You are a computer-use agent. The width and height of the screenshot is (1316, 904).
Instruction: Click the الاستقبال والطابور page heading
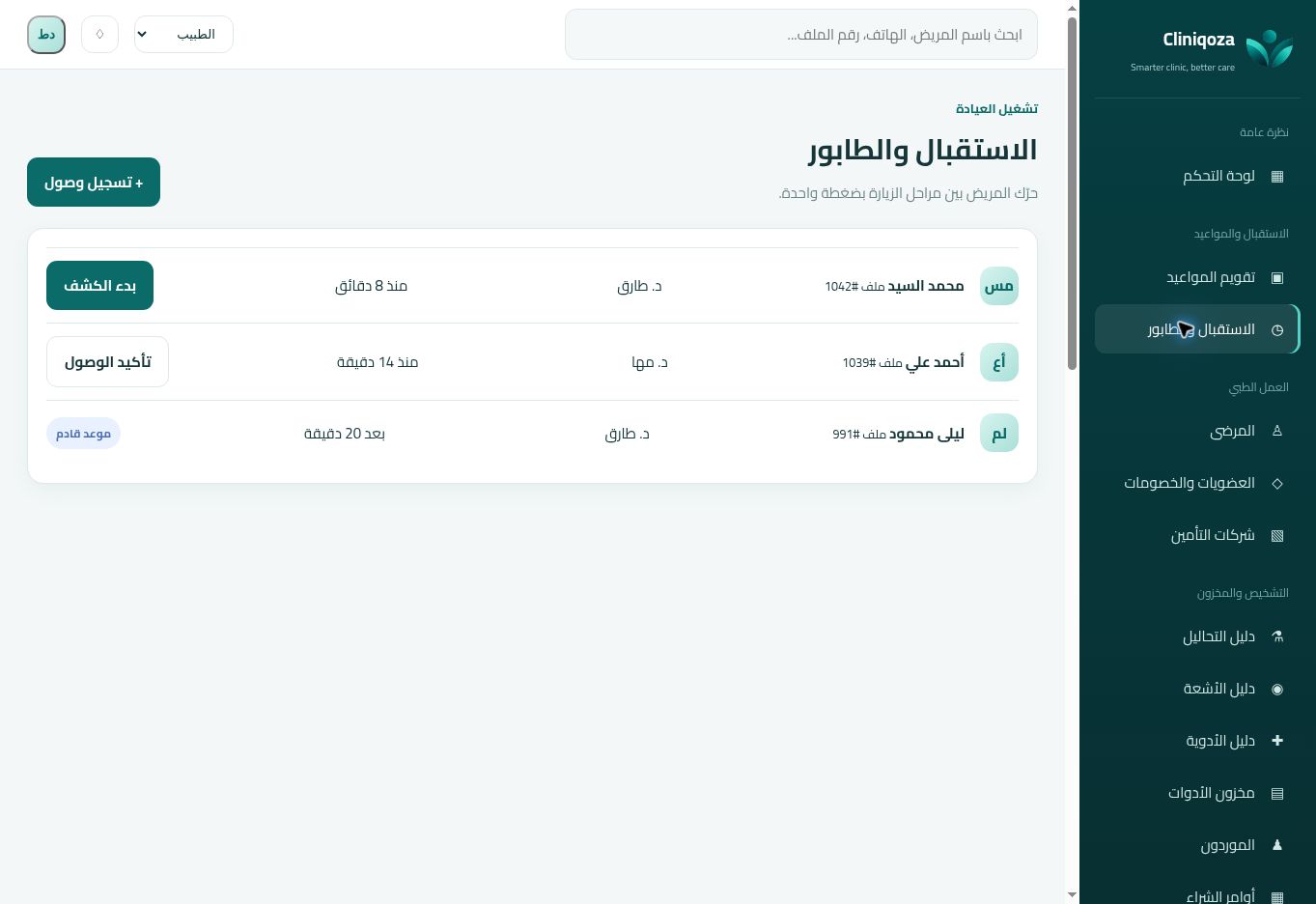pyautogui.click(x=923, y=150)
